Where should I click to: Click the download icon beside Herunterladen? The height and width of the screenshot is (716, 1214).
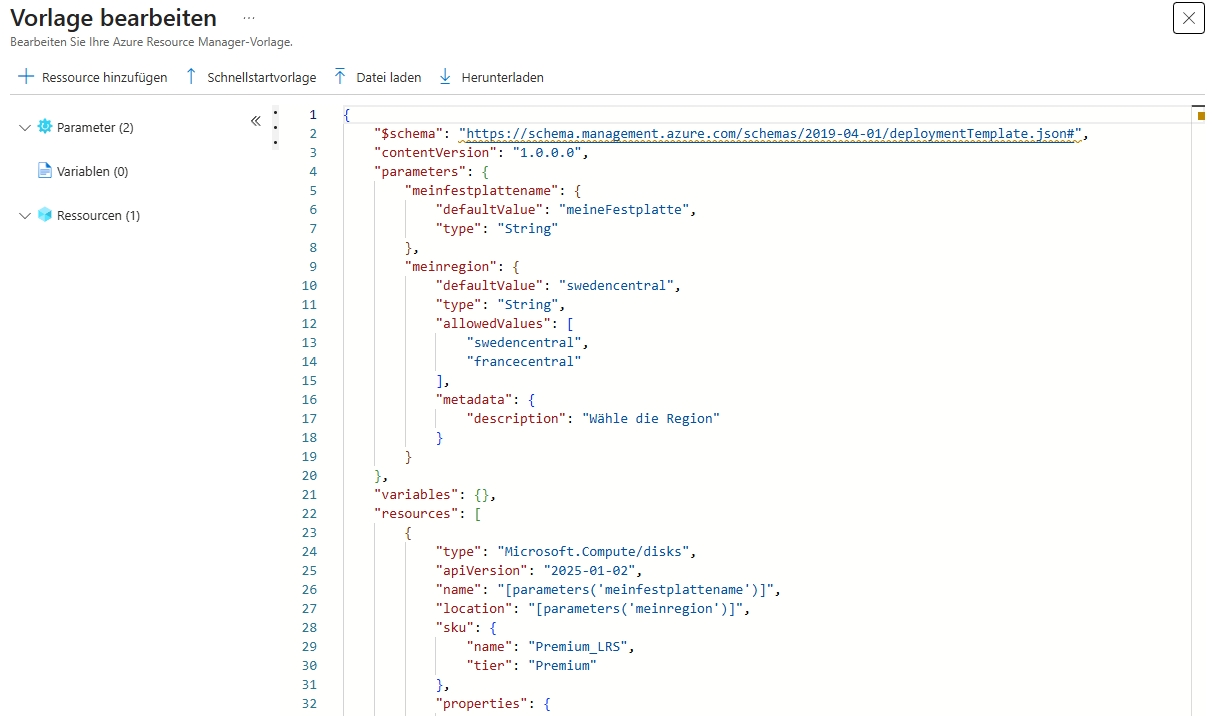[445, 77]
